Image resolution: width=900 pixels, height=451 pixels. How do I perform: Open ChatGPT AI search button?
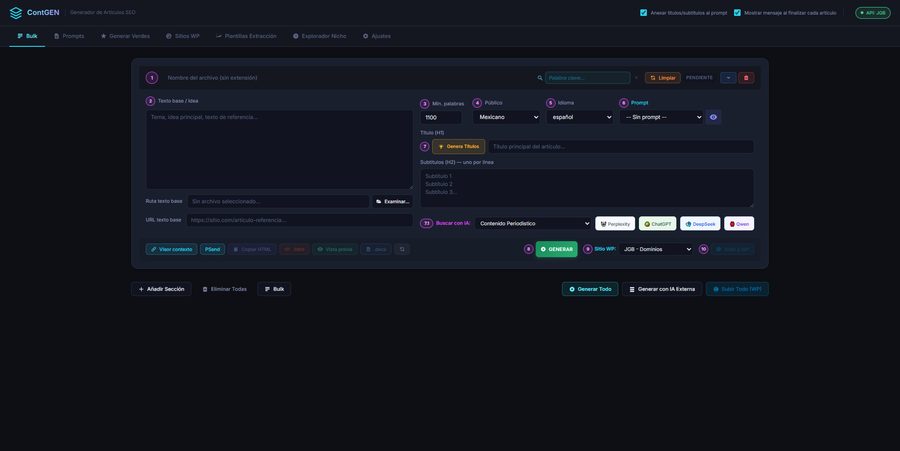click(x=657, y=224)
